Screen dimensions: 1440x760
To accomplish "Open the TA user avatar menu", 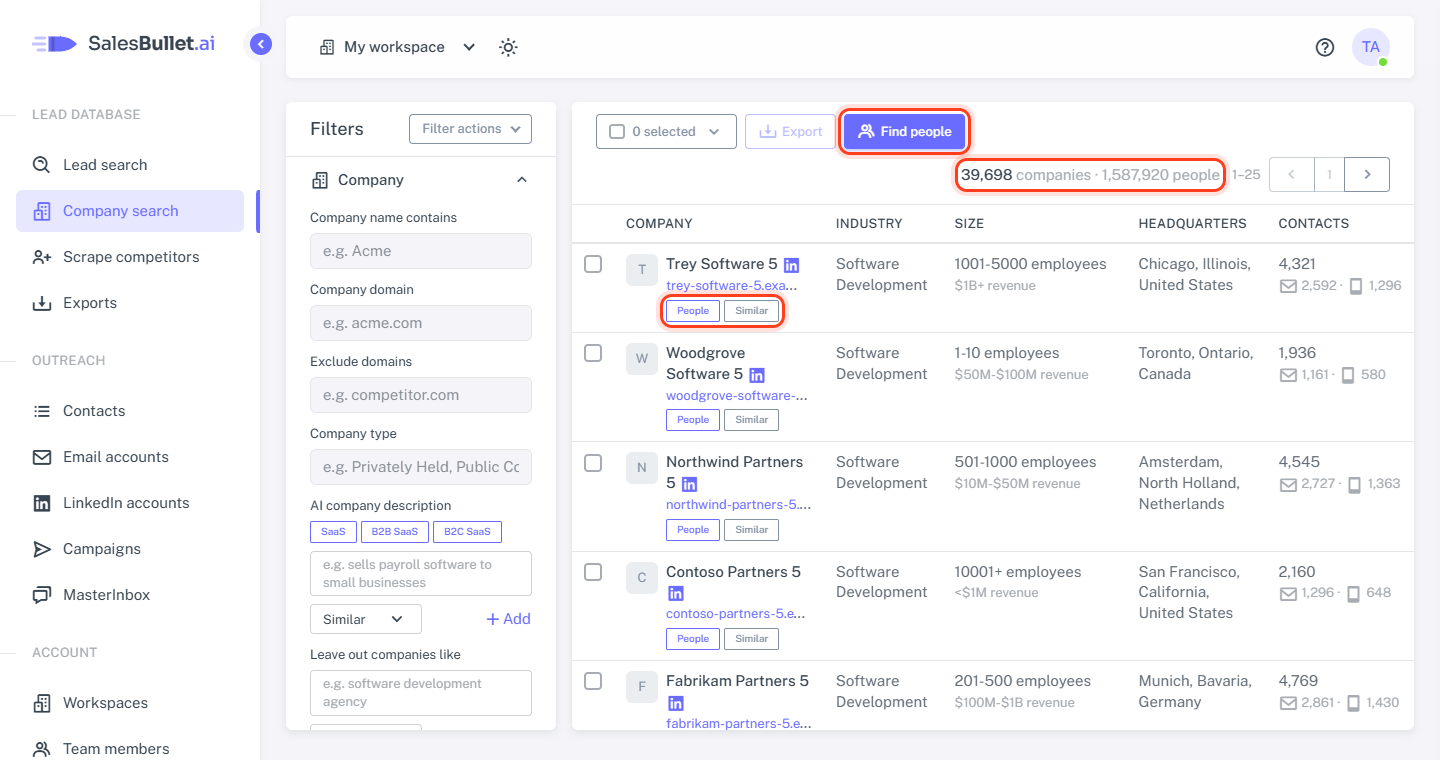I will click(x=1371, y=47).
